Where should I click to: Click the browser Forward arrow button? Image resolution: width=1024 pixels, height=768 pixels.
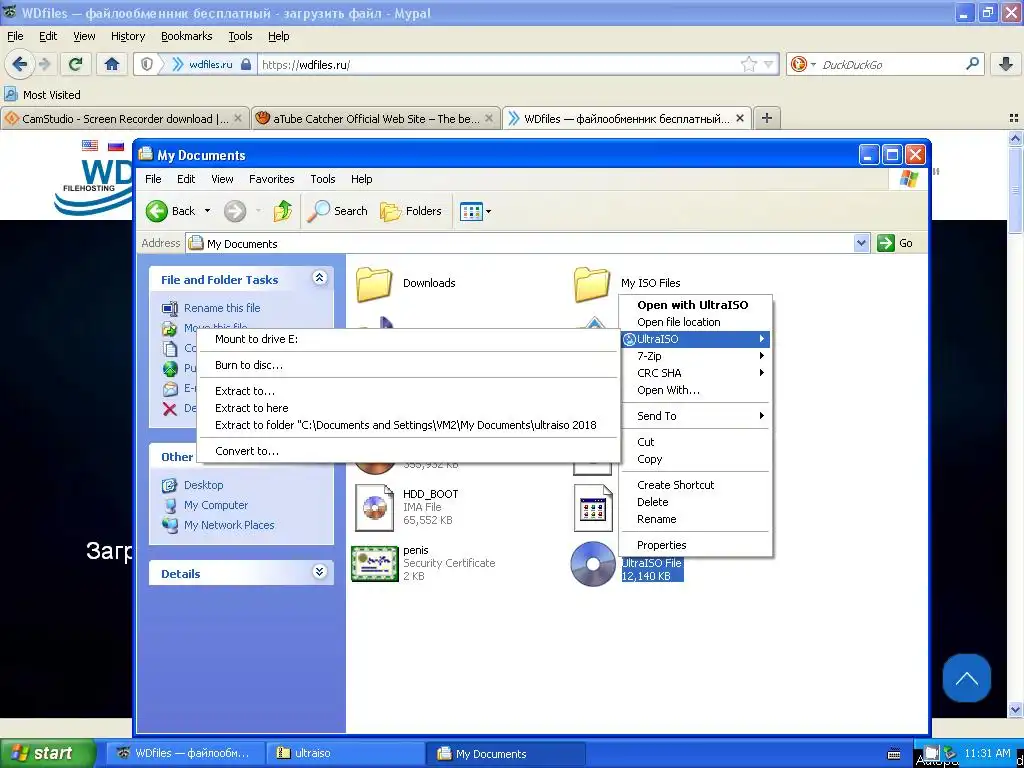point(44,64)
